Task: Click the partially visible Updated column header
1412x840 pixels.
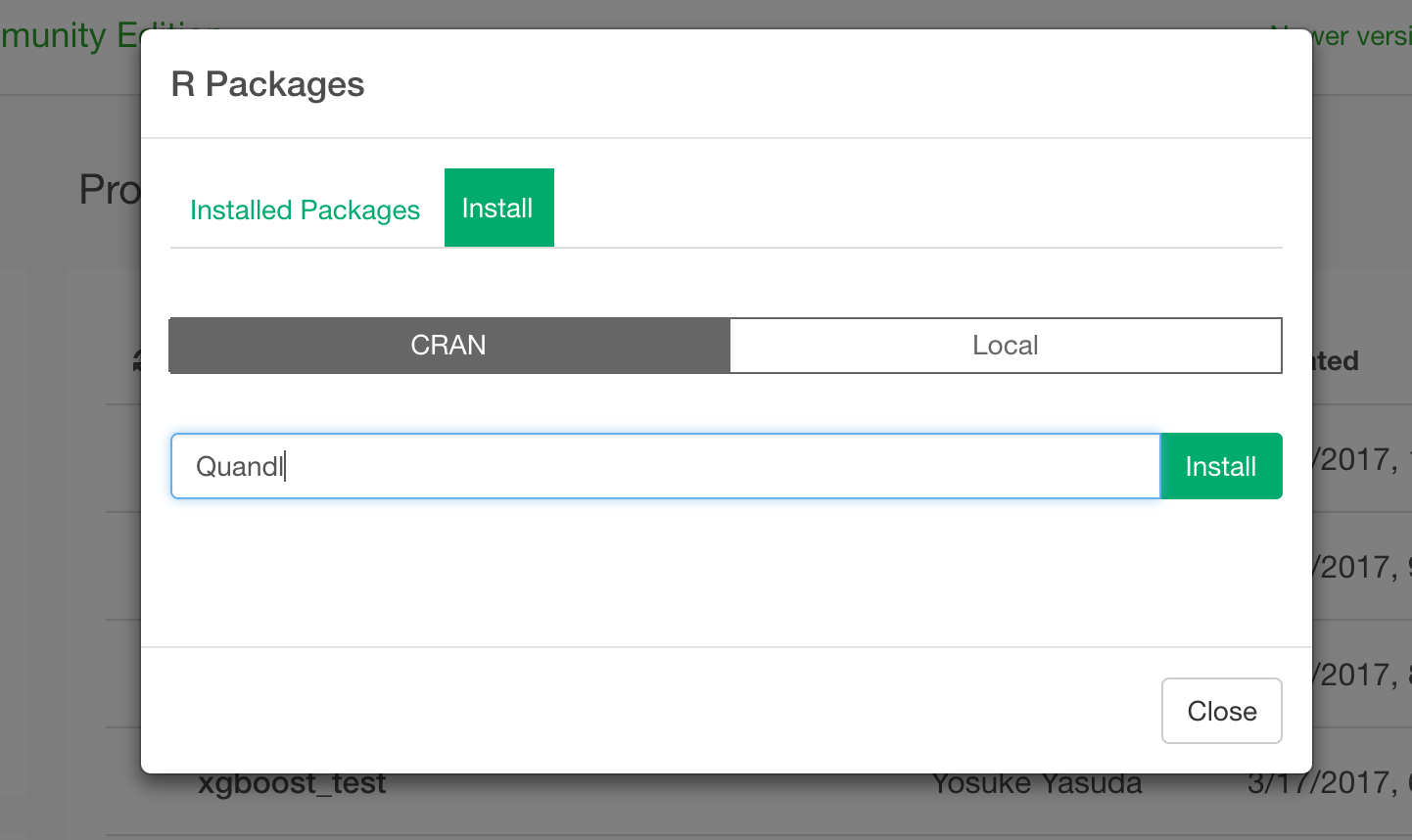Action: click(1337, 361)
